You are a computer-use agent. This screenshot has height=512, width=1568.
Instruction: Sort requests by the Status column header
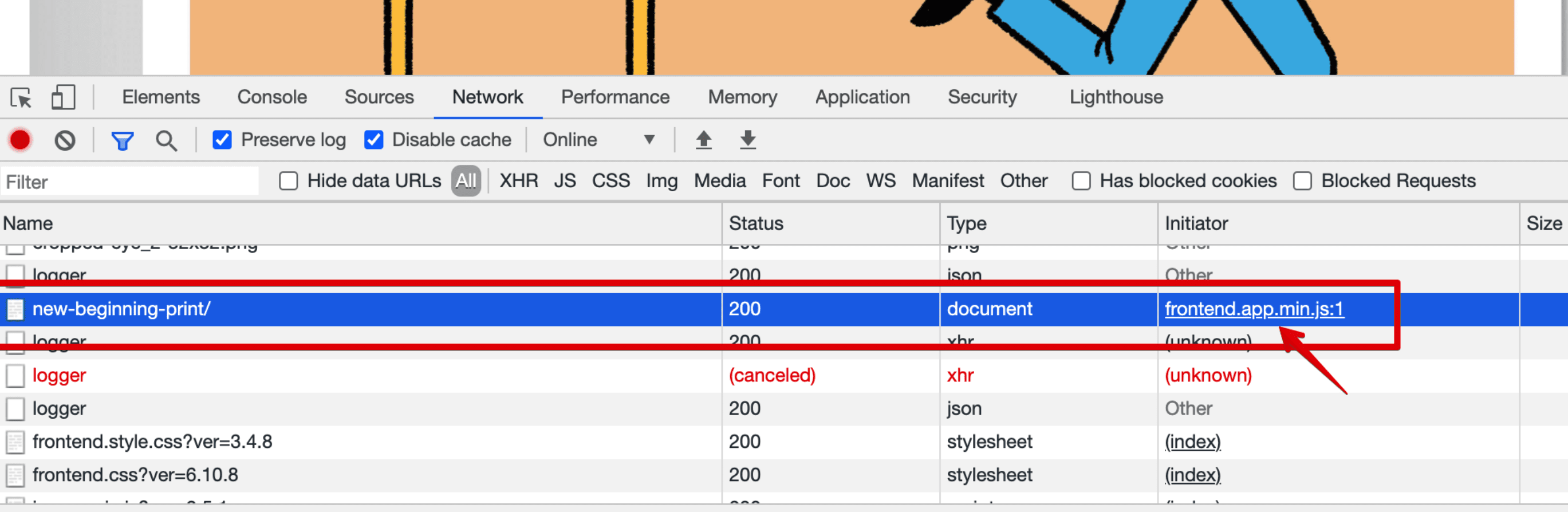pos(755,223)
